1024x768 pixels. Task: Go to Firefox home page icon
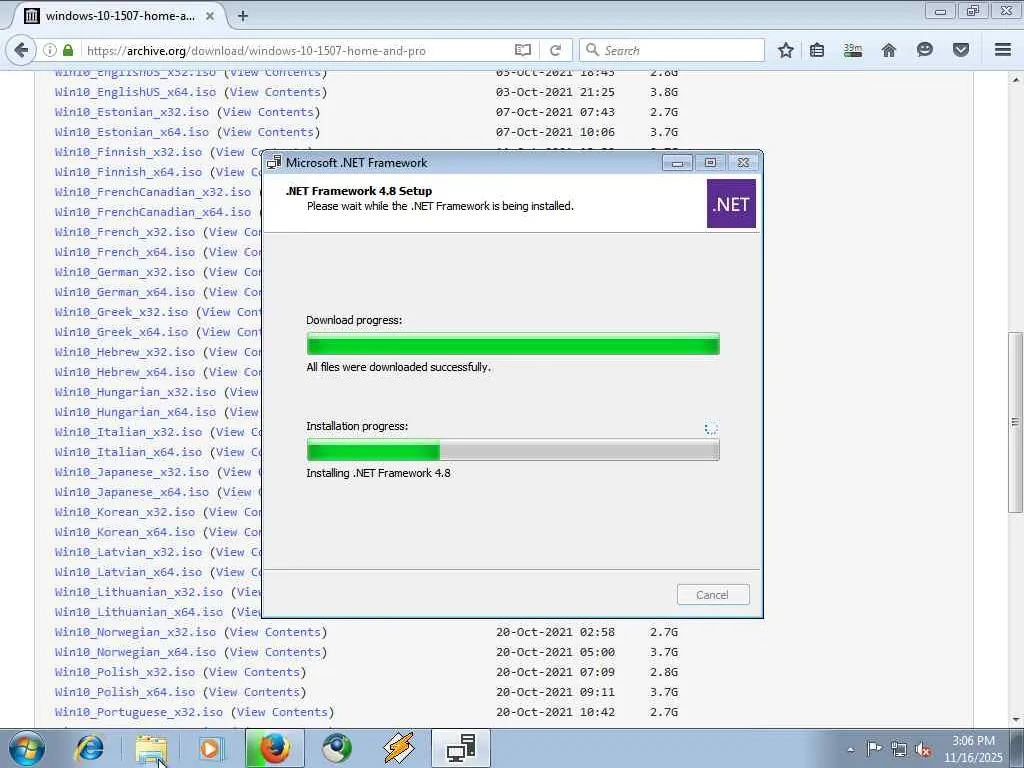[x=888, y=50]
